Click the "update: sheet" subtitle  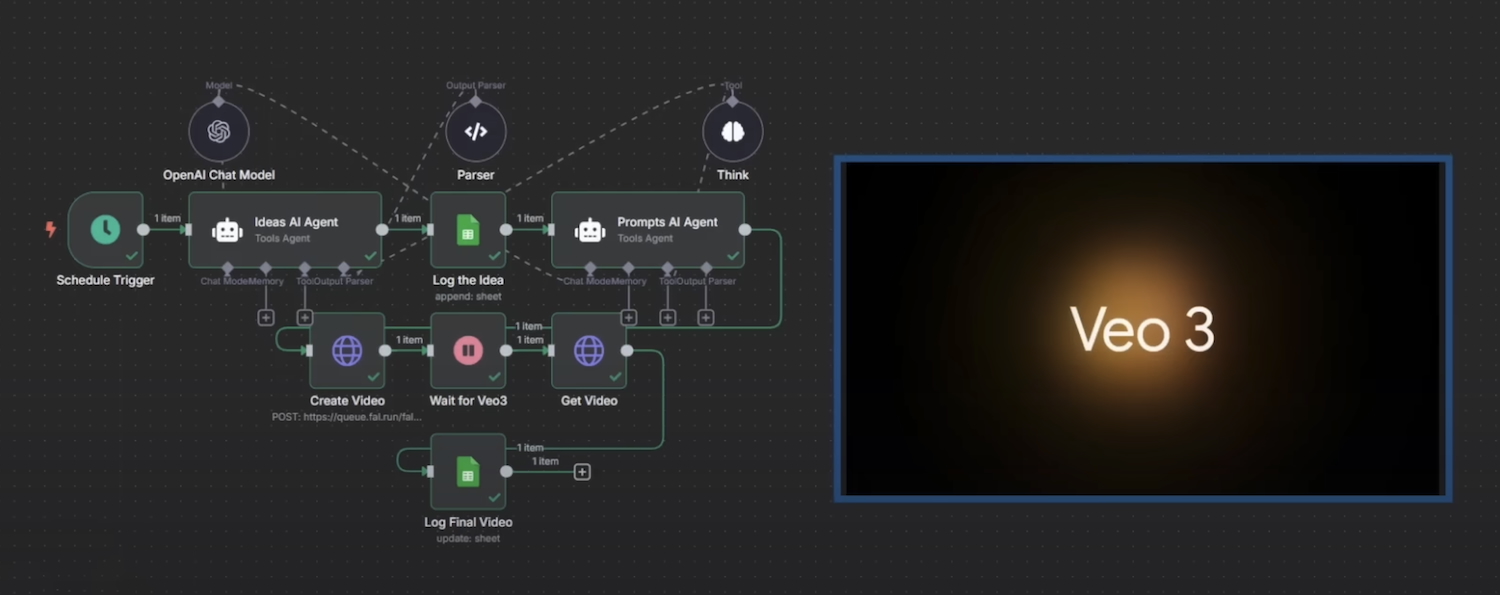(x=468, y=538)
